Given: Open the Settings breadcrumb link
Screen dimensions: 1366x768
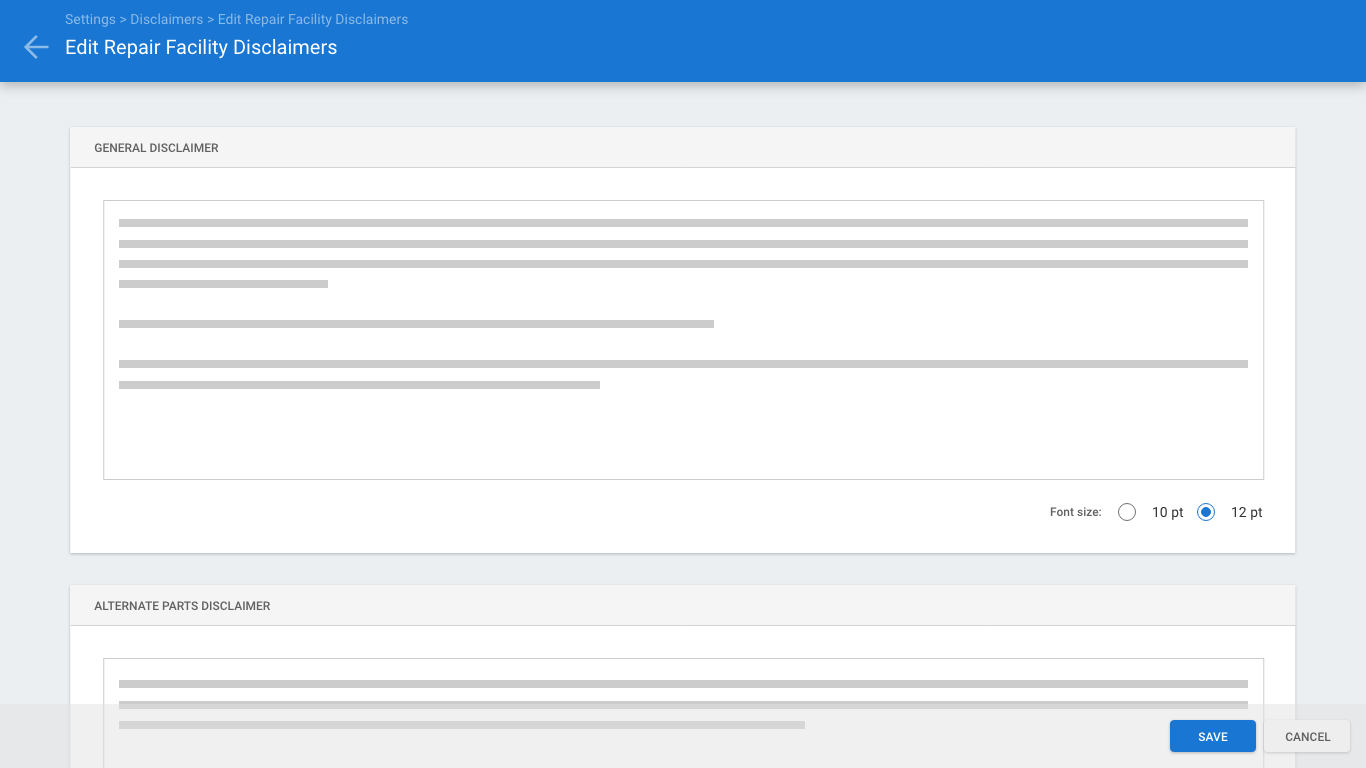Looking at the screenshot, I should (x=89, y=19).
